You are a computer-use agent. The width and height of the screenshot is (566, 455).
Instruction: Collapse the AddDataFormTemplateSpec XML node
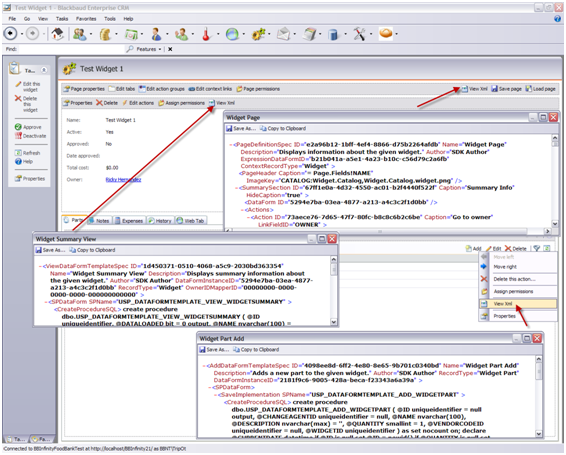coord(204,366)
